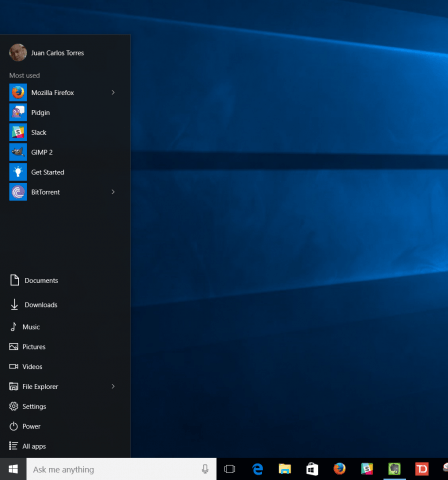The image size is (448, 480).
Task: Open the Windows Store taskbar icon
Action: point(312,469)
